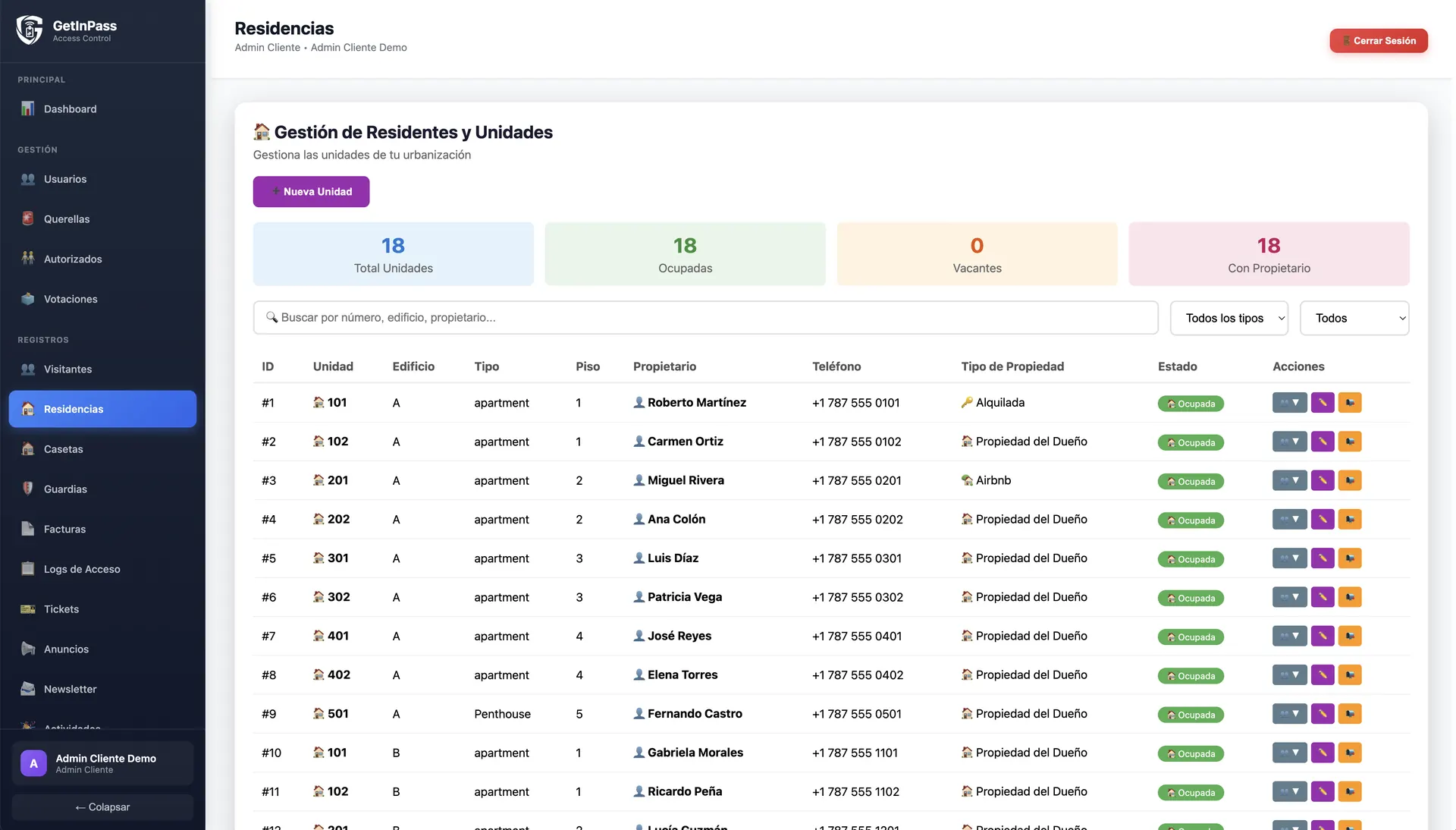Click the purple pencil icon for Fernando Castro
Viewport: 1456px width, 830px height.
(x=1323, y=714)
